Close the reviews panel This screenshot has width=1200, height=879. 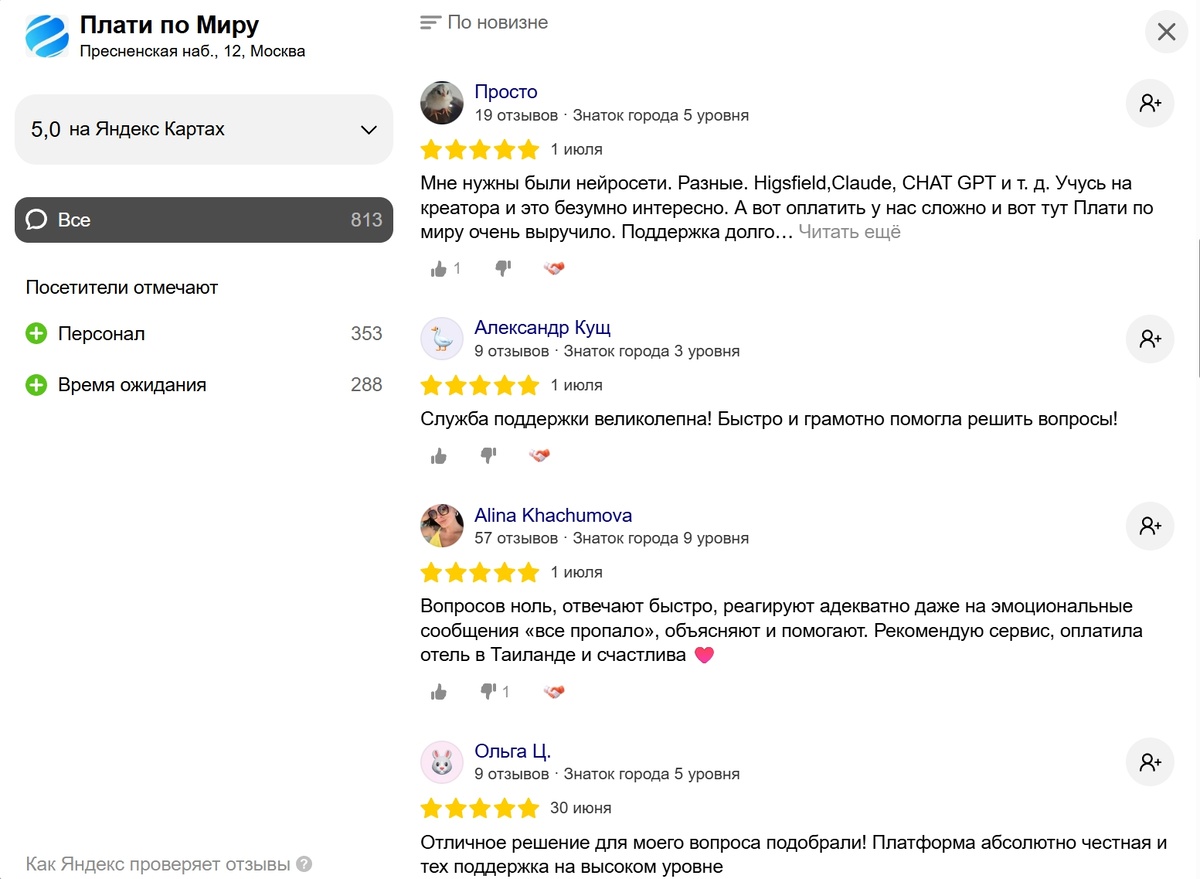tap(1167, 32)
